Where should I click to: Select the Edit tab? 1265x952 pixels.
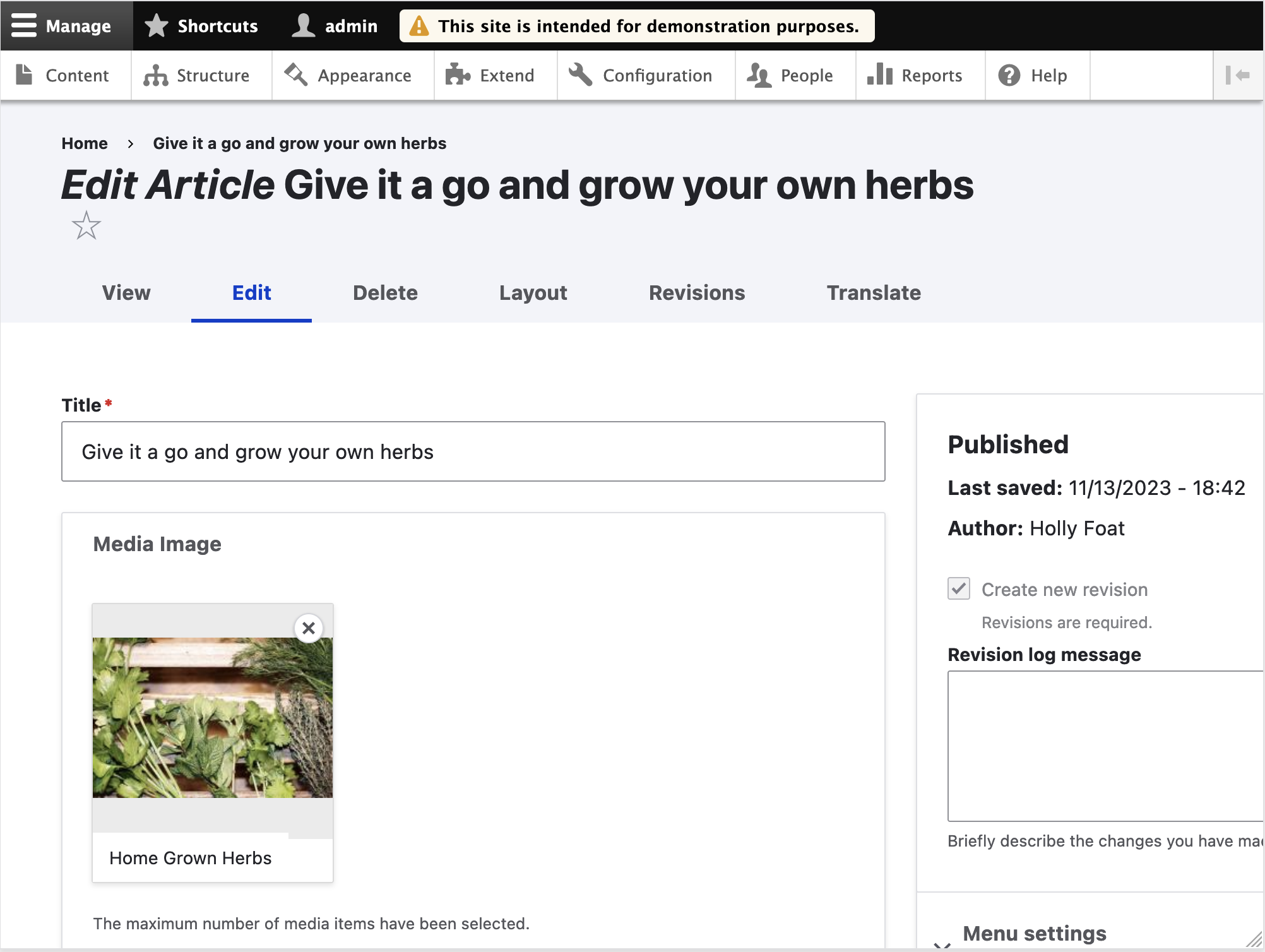pos(251,293)
